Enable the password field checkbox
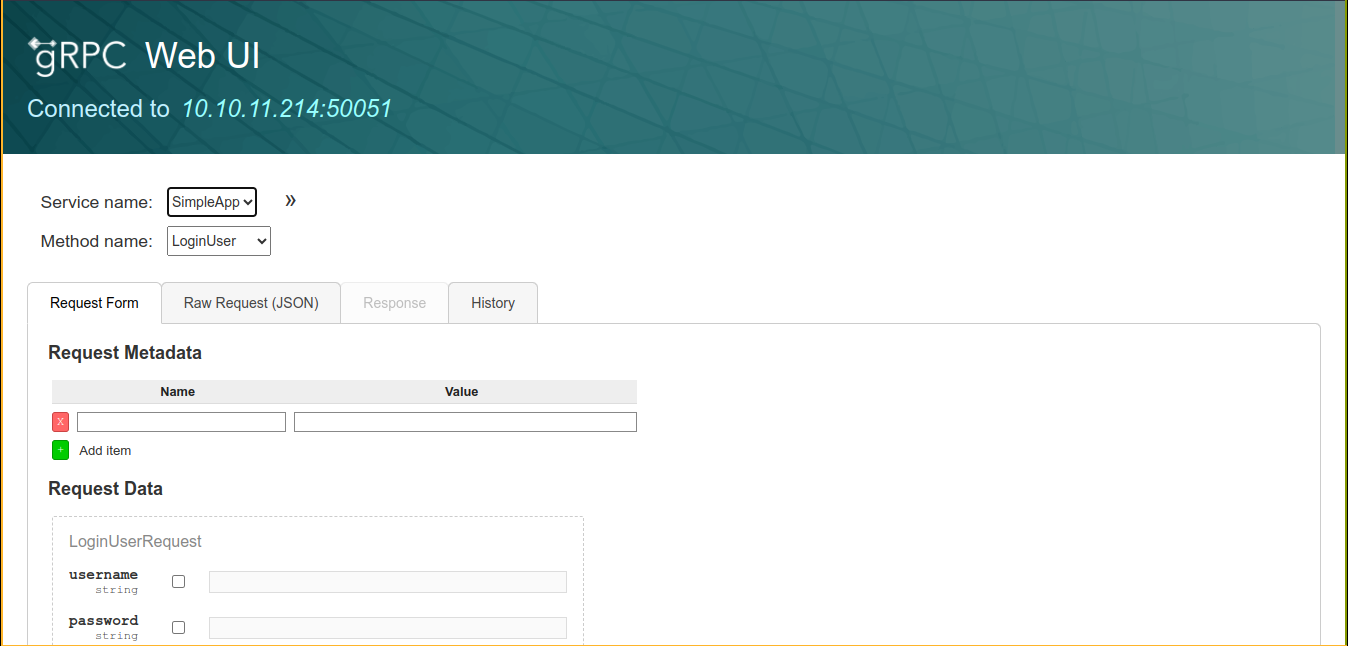1348x646 pixels. pos(178,628)
